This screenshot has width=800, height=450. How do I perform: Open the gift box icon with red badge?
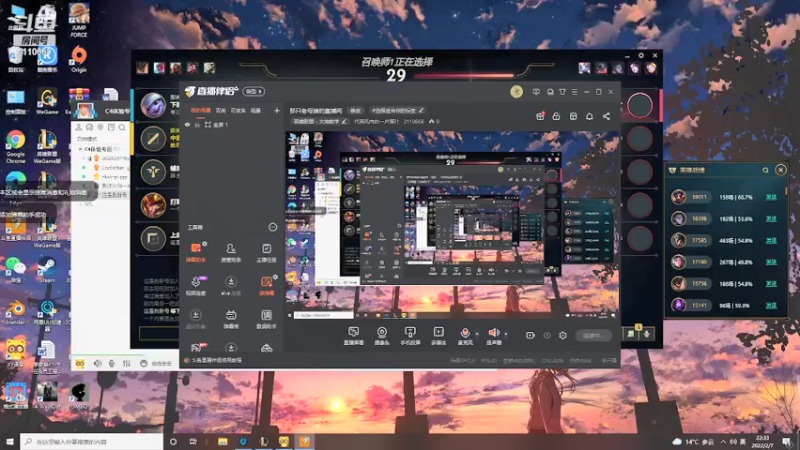[x=540, y=116]
